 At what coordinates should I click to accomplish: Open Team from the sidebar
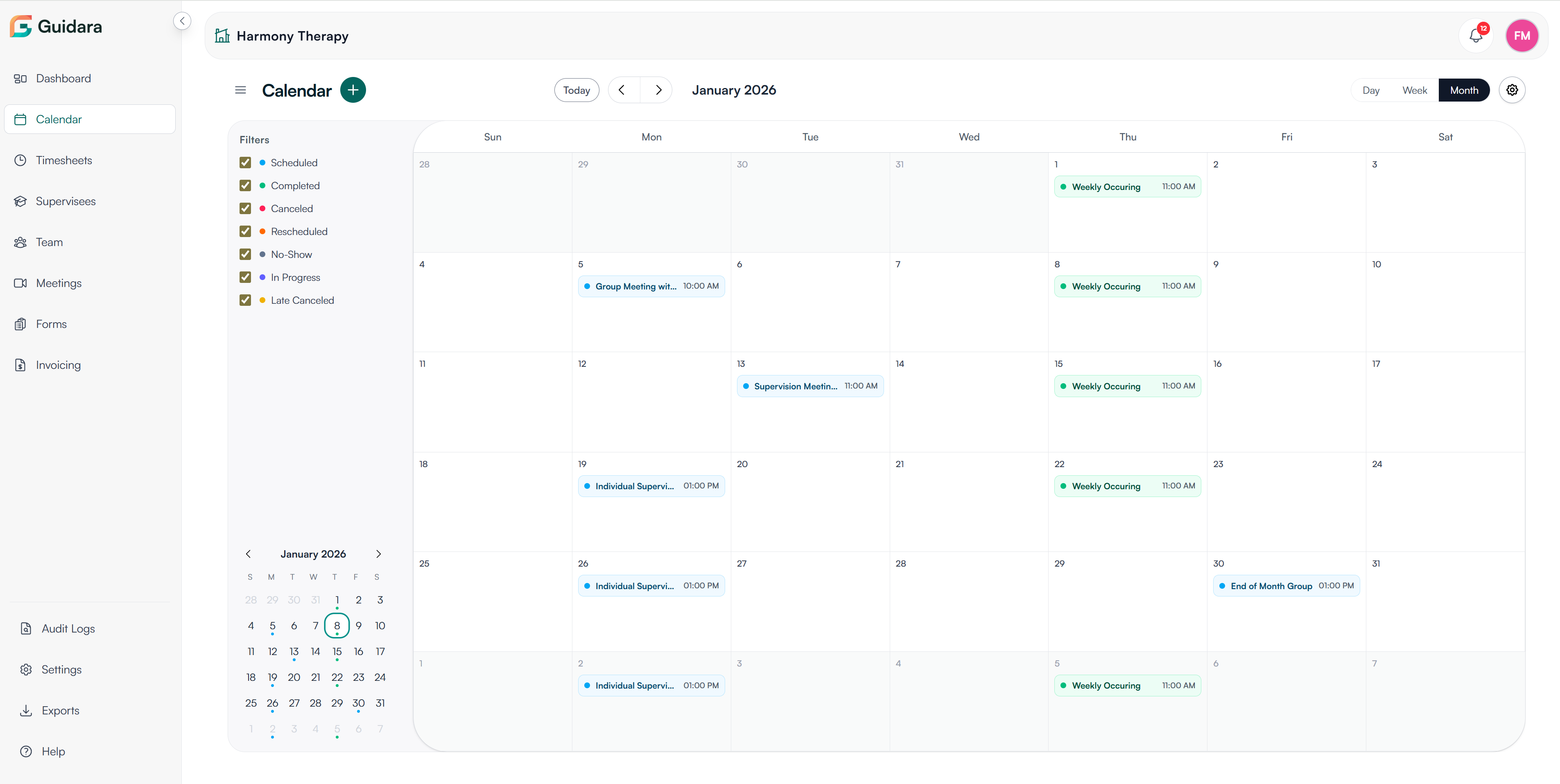(x=90, y=242)
